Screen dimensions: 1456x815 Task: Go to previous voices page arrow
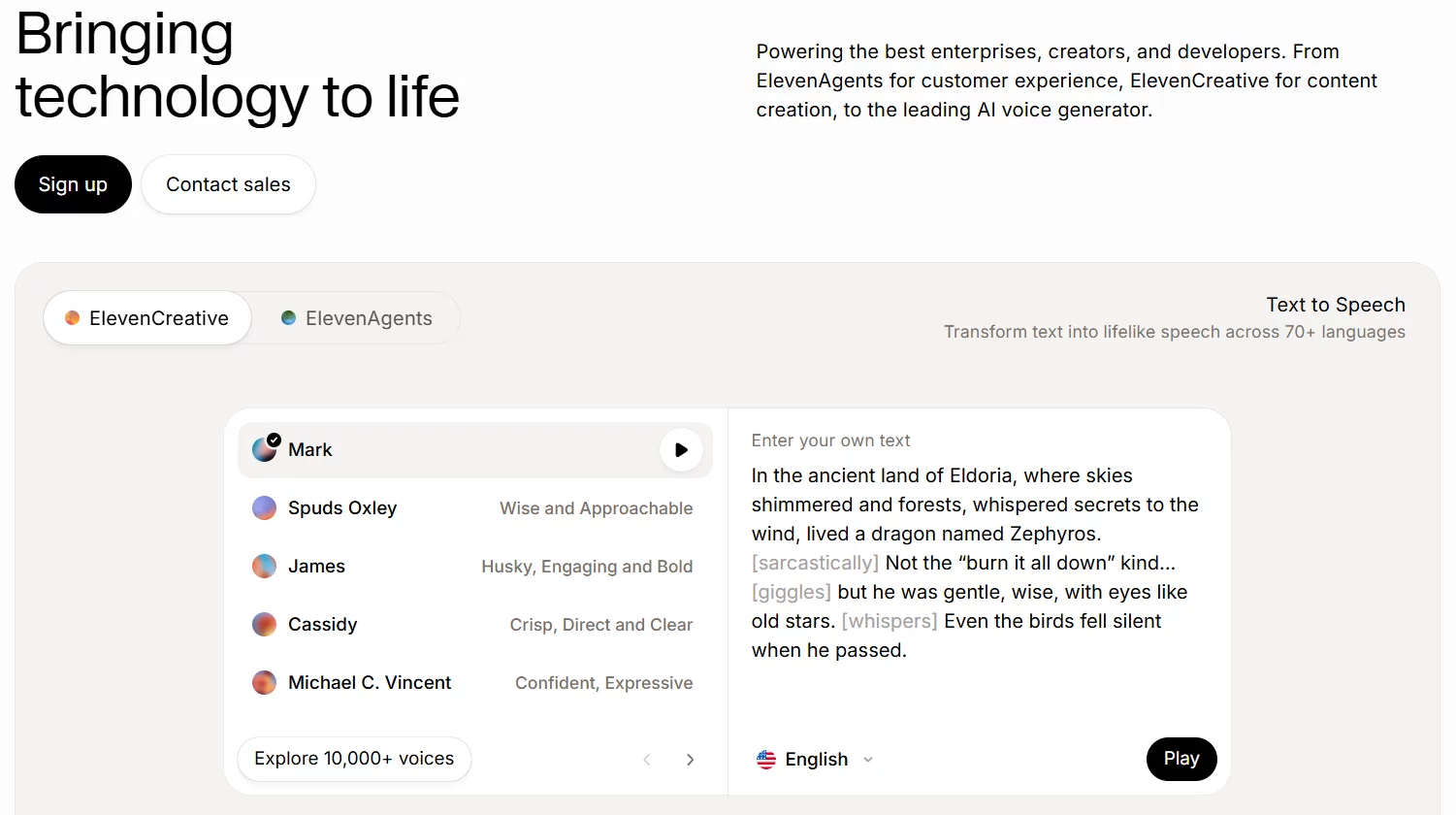point(647,760)
